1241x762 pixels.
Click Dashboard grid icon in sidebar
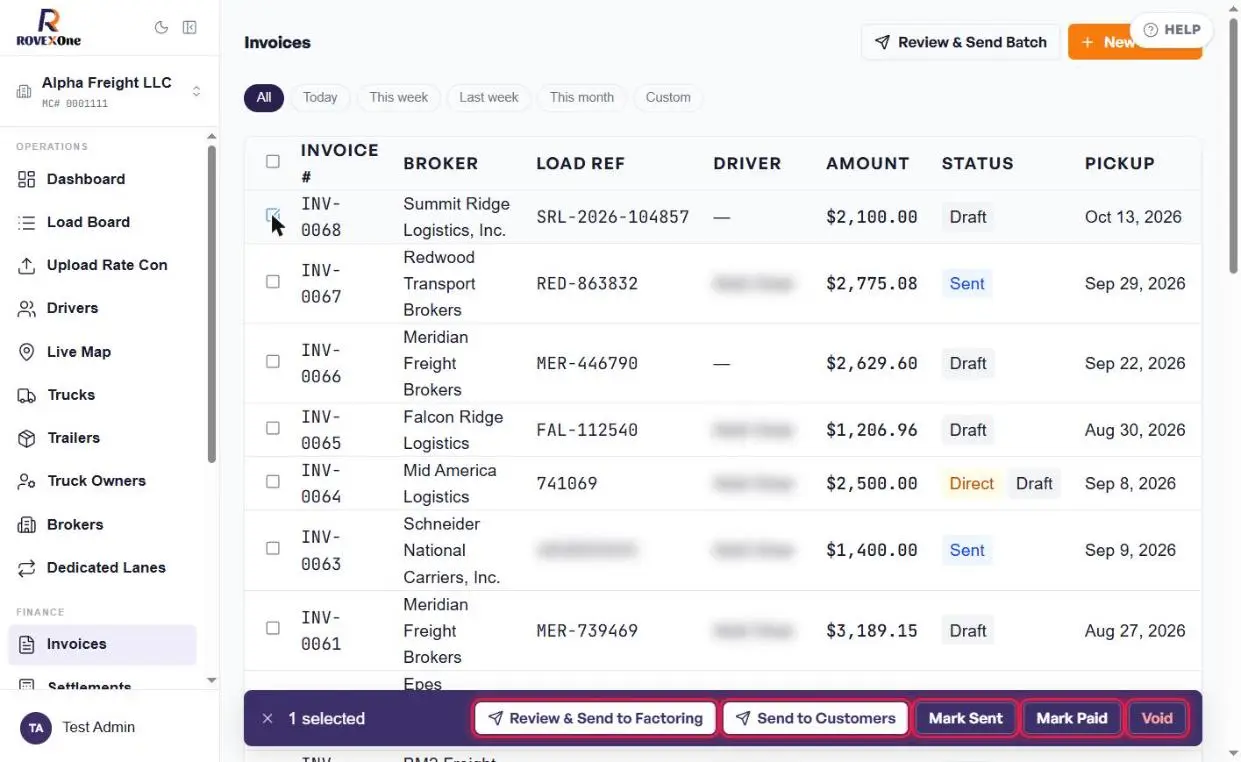27,179
